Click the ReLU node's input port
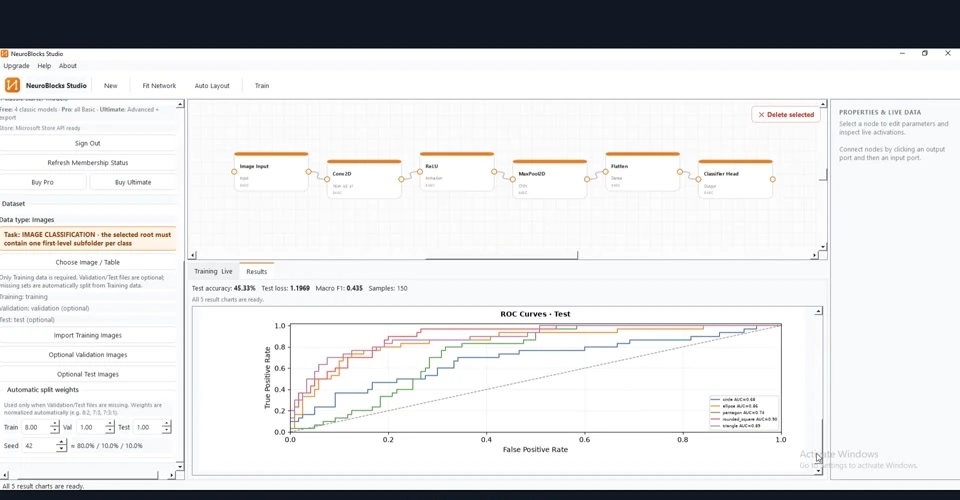960x500 pixels. pyautogui.click(x=419, y=172)
